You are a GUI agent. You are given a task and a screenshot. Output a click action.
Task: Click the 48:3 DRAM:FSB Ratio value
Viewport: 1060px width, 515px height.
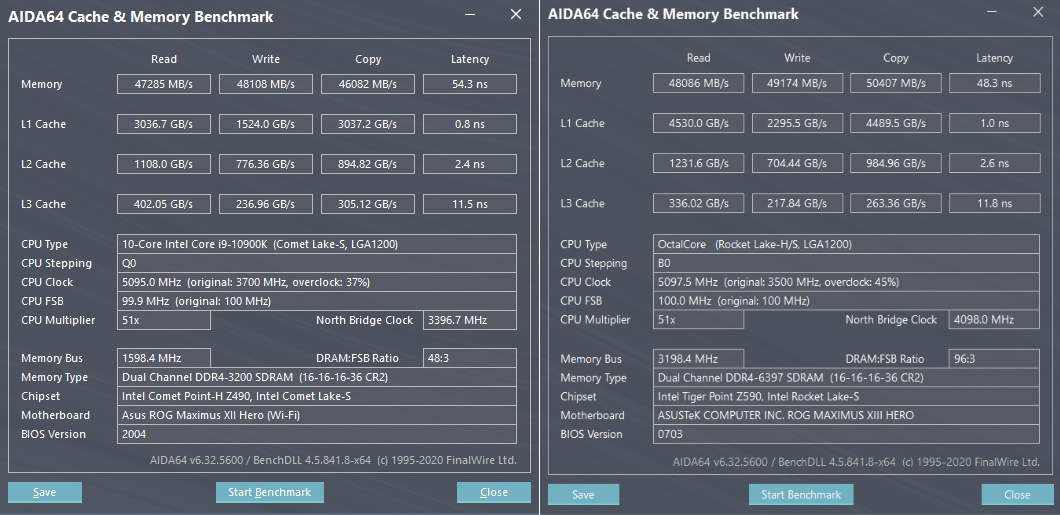(470, 358)
